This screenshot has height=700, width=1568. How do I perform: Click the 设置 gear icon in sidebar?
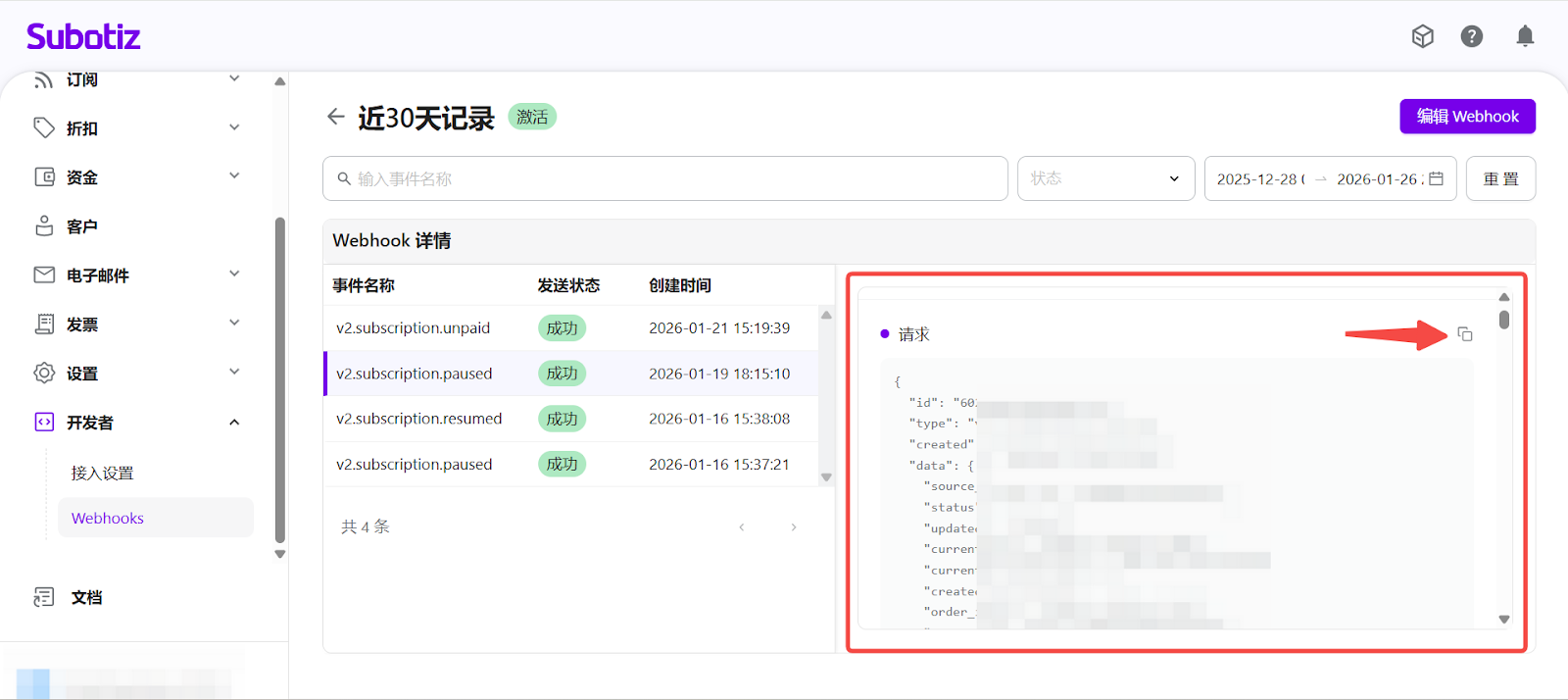(x=44, y=373)
